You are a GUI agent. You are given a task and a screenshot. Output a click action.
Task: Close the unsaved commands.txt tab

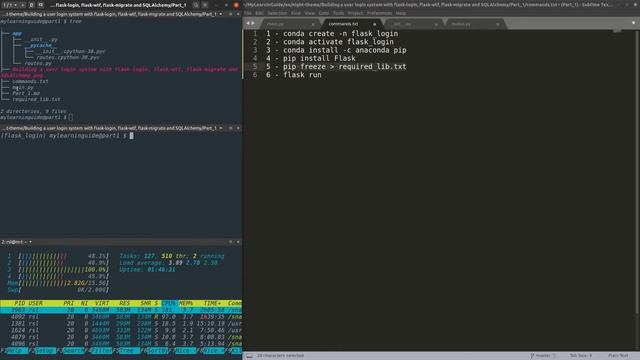(x=374, y=24)
